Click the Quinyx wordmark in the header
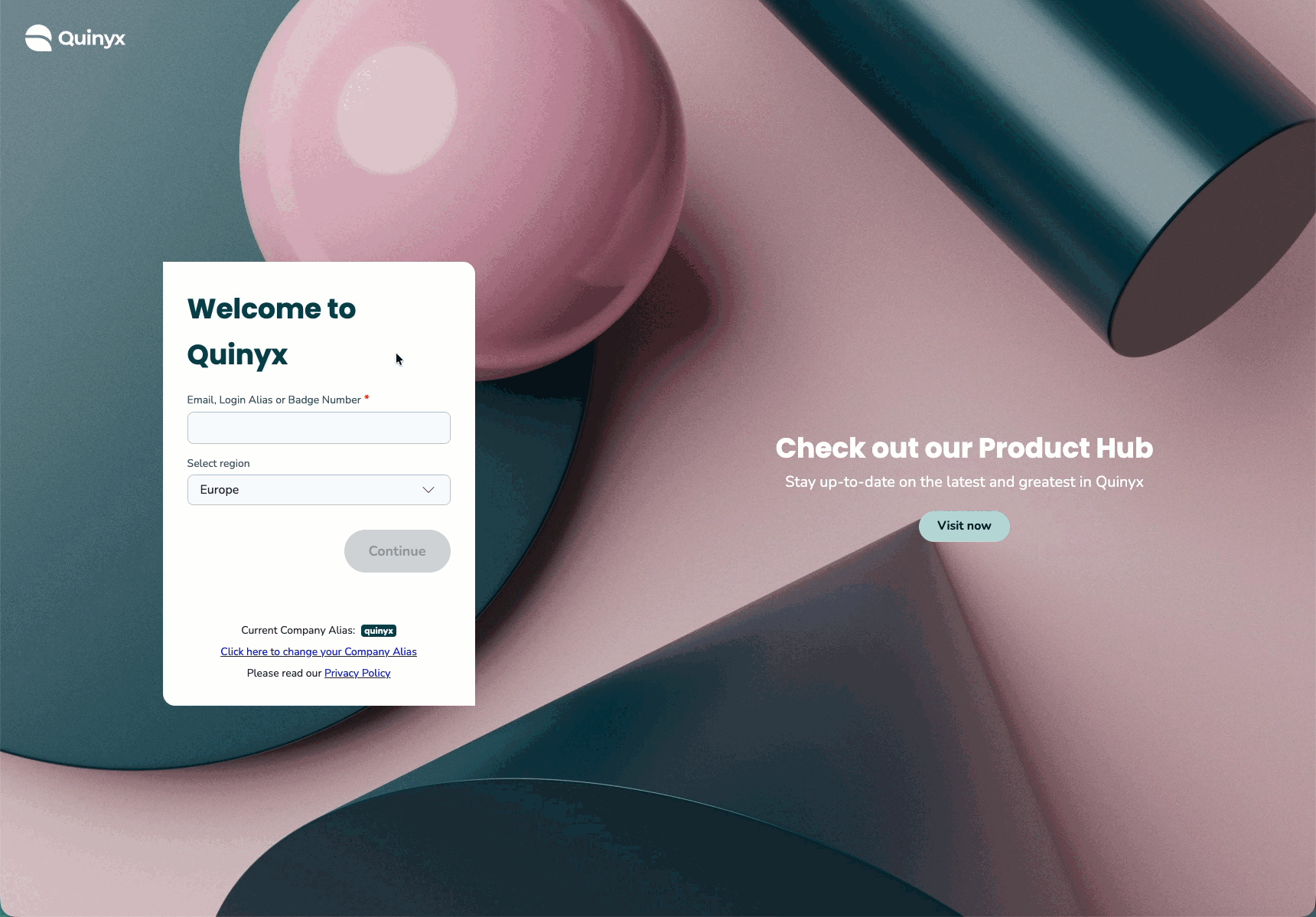This screenshot has height=917, width=1316. pos(92,38)
